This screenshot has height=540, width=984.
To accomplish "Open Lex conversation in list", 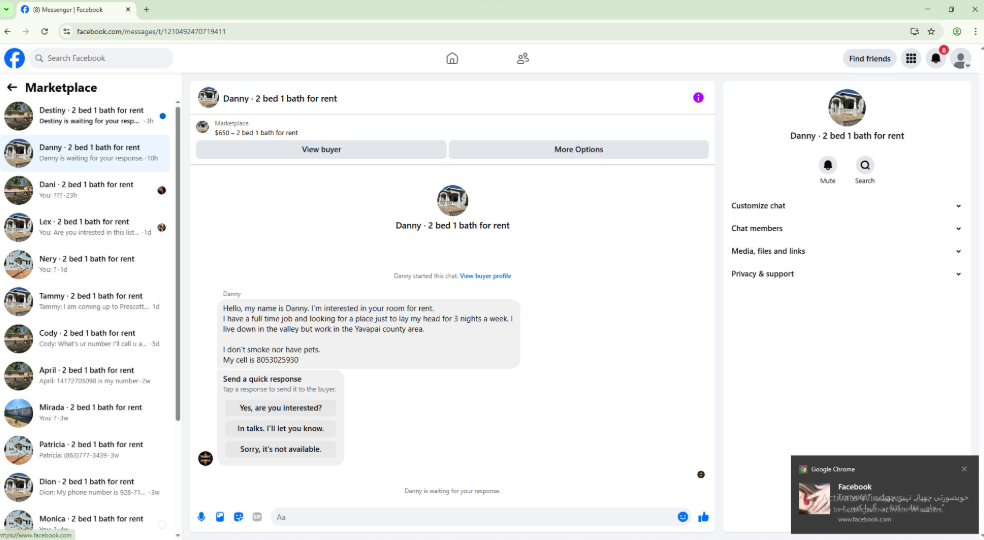I will click(85, 227).
